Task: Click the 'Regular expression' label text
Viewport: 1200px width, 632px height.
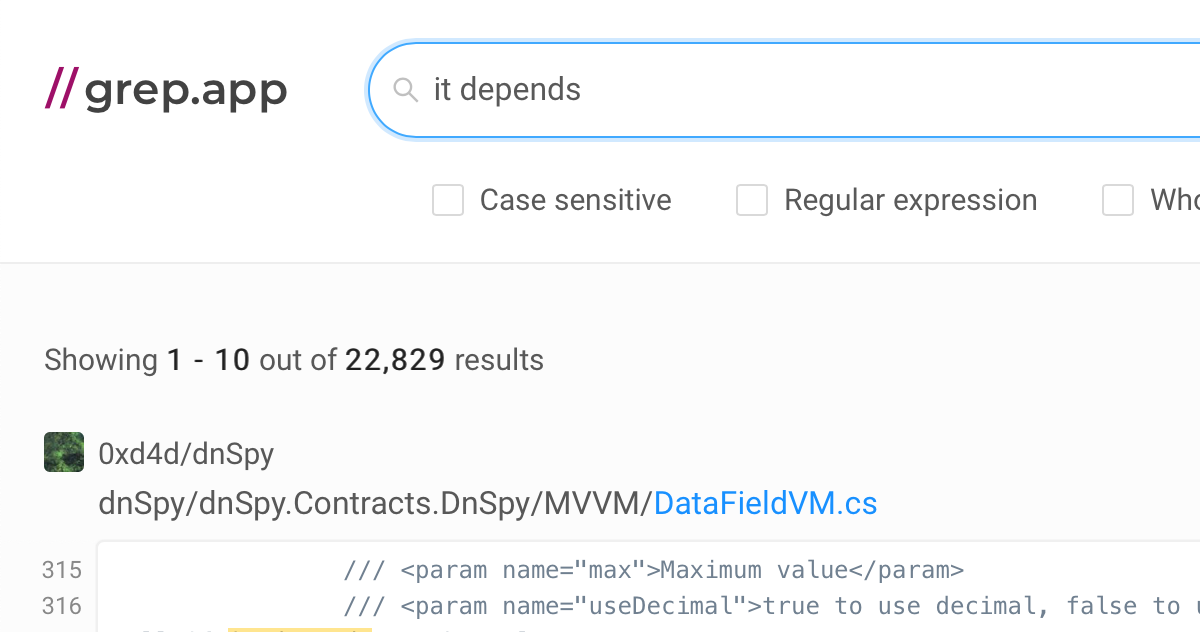Action: (911, 200)
